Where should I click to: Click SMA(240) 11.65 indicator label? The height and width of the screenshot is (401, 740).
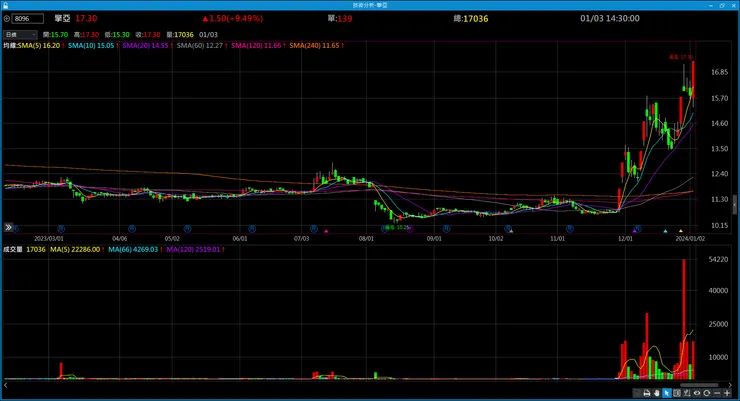[314, 46]
